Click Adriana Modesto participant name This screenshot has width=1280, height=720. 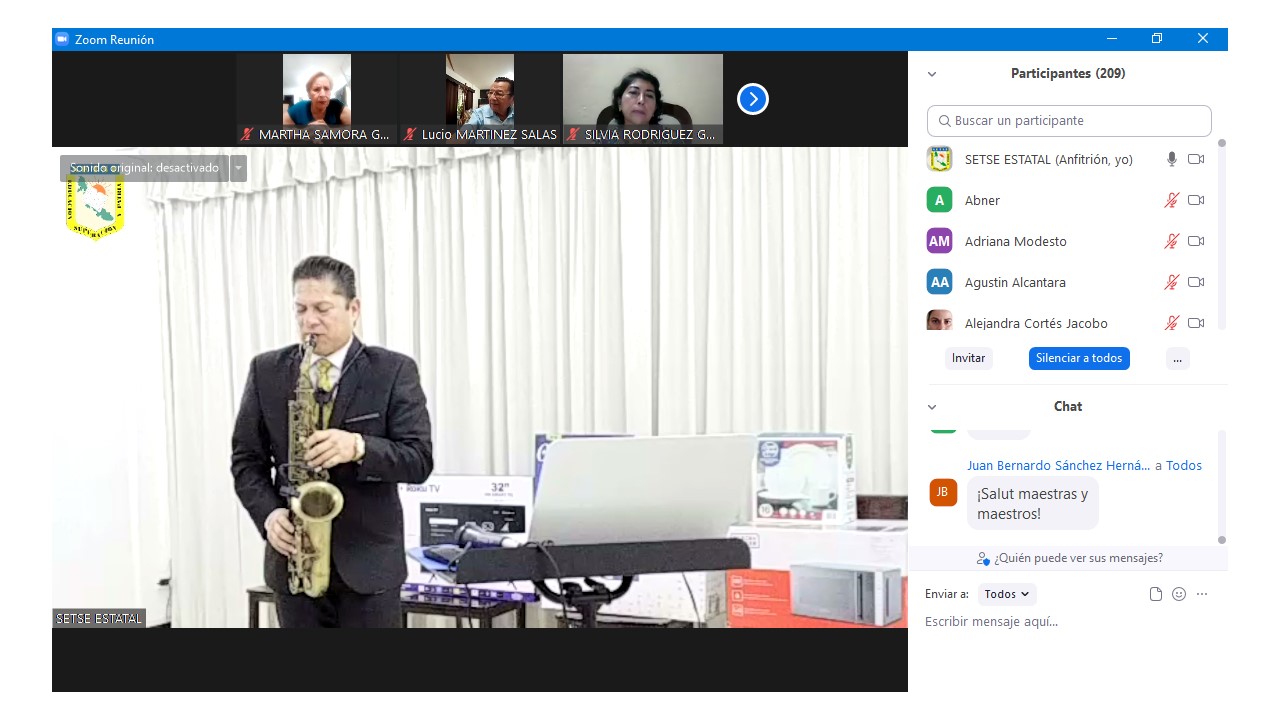pos(1015,241)
